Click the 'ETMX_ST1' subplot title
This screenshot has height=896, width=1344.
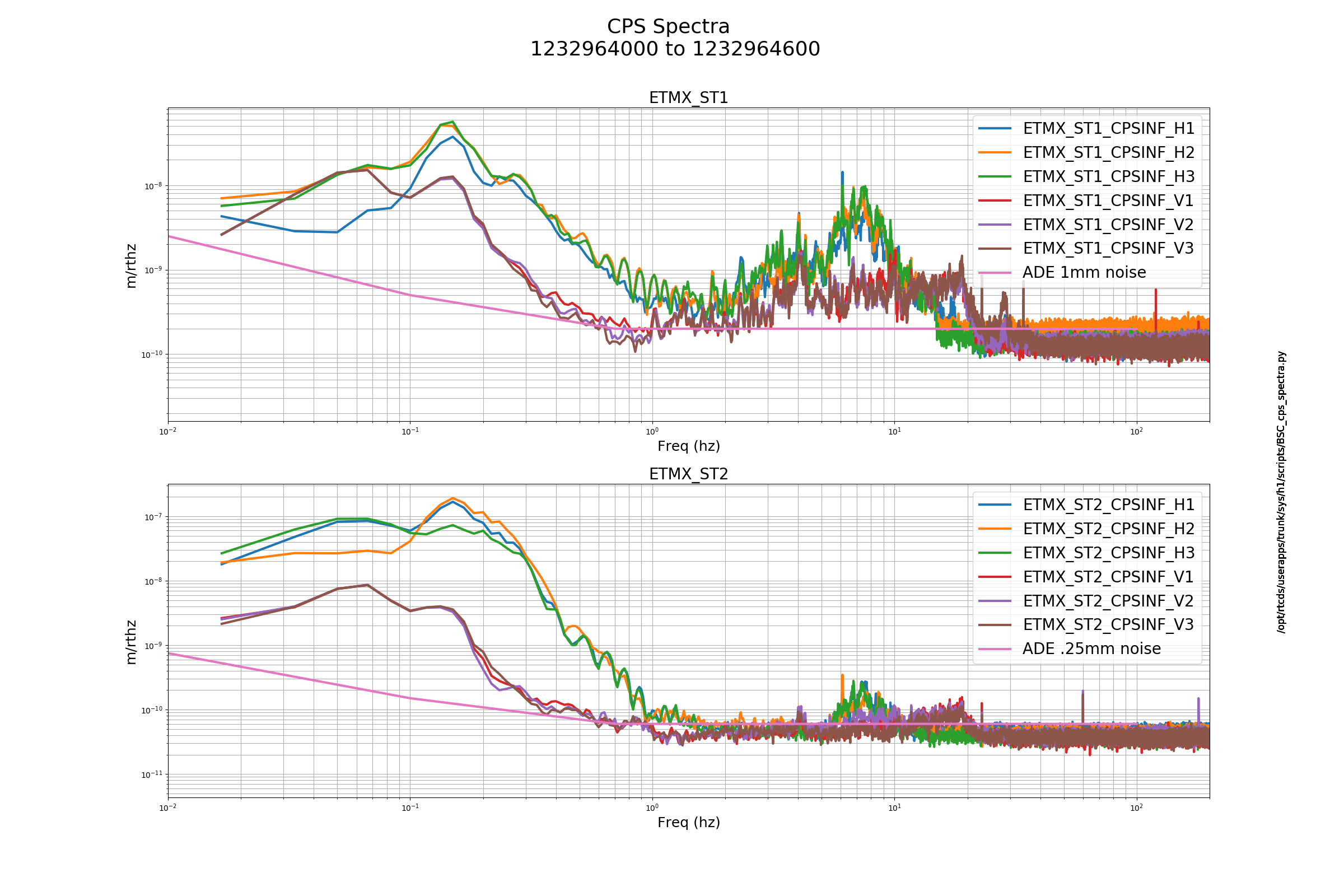[x=689, y=97]
